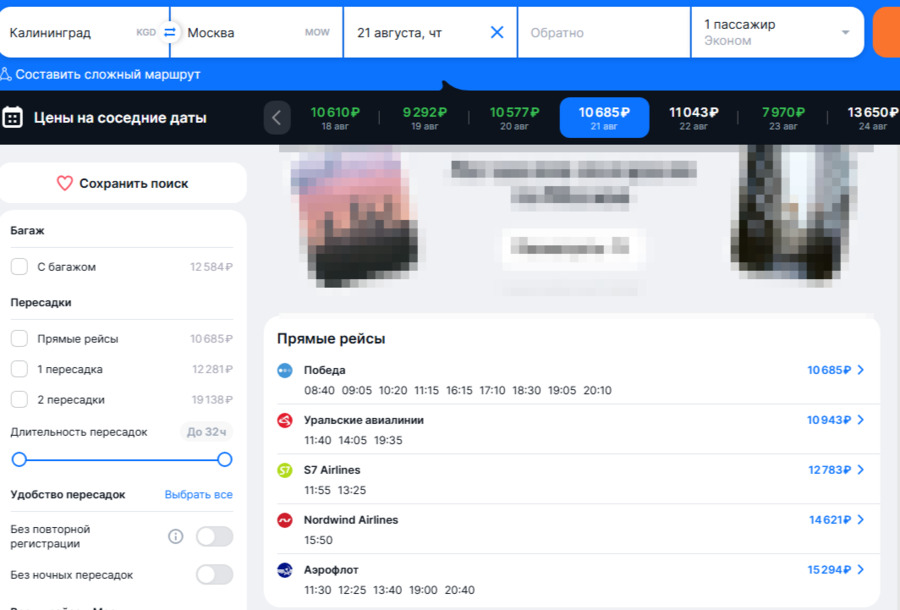The width and height of the screenshot is (900, 610).
Task: Choose the 19 авг date for 9 292₽
Action: coord(424,117)
